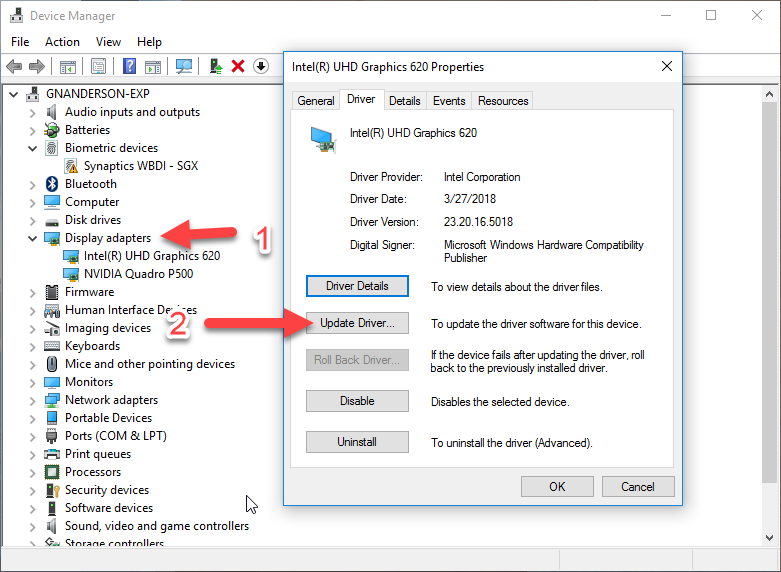The width and height of the screenshot is (781, 572).
Task: Click the vertical scrollbar thumb
Action: click(769, 292)
